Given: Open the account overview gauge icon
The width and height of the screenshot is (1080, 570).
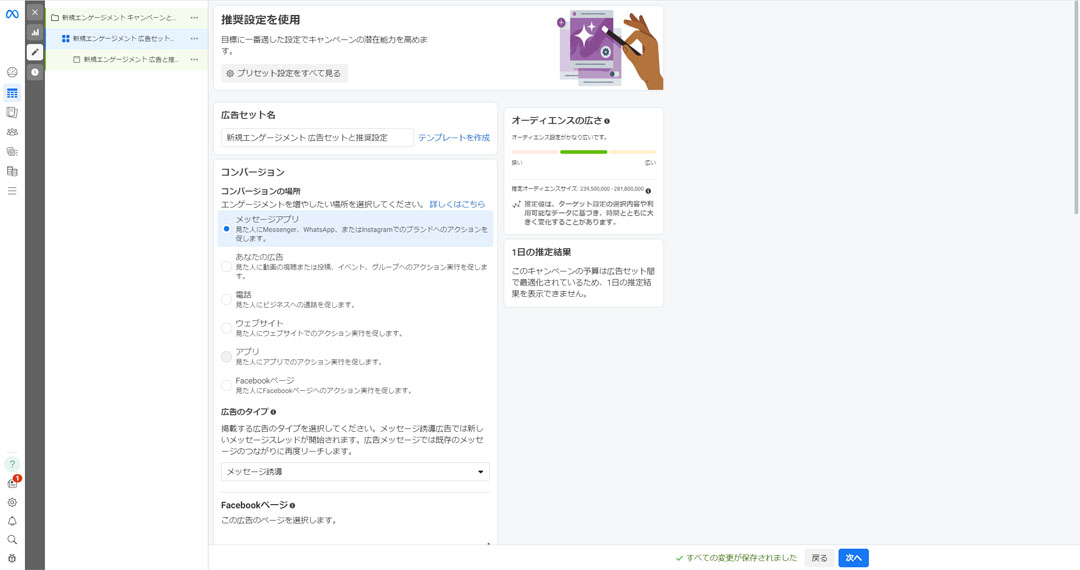Looking at the screenshot, I should (12, 72).
